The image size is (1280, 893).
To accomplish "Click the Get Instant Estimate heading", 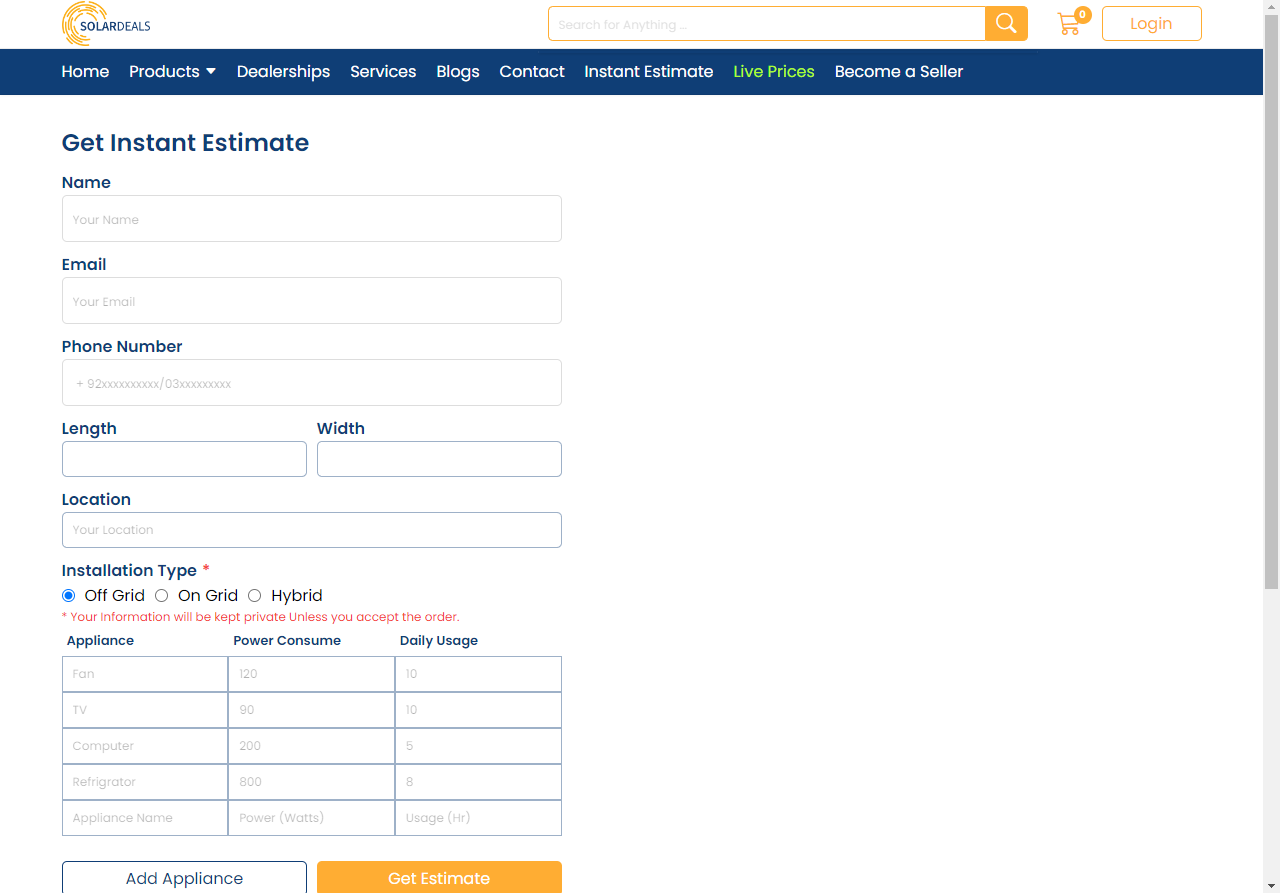I will 185,143.
